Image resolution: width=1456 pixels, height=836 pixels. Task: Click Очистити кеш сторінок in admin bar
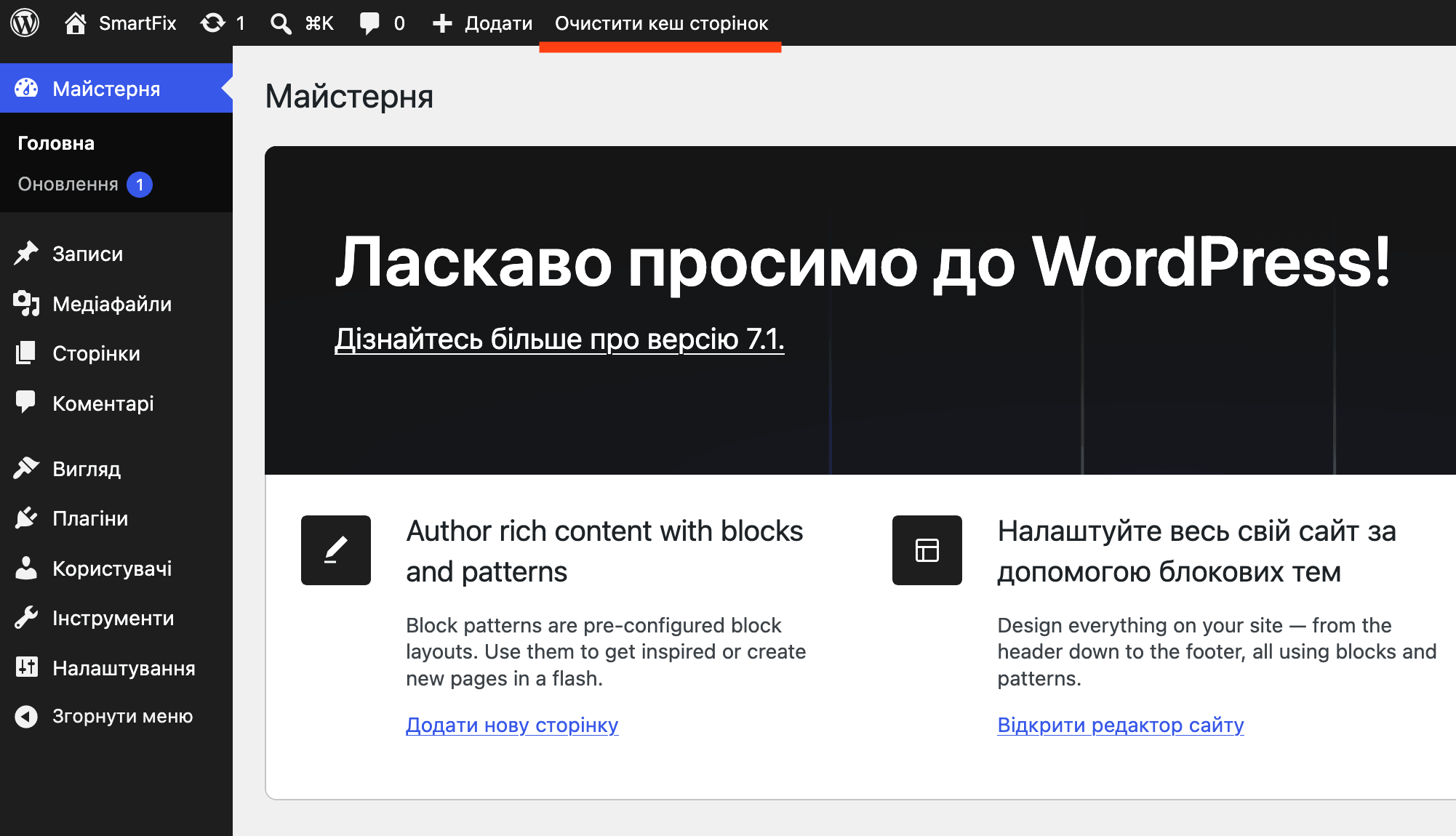coord(661,23)
